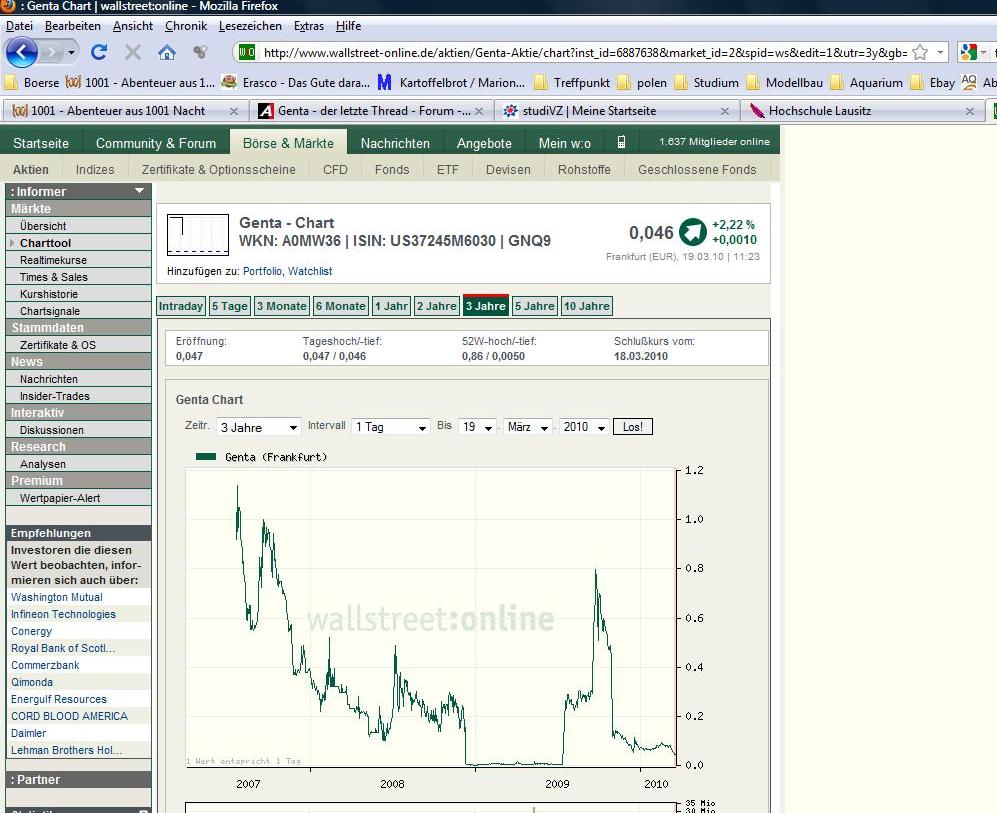The height and width of the screenshot is (813, 997).
Task: Close the studiVZ tab
Action: (x=725, y=111)
